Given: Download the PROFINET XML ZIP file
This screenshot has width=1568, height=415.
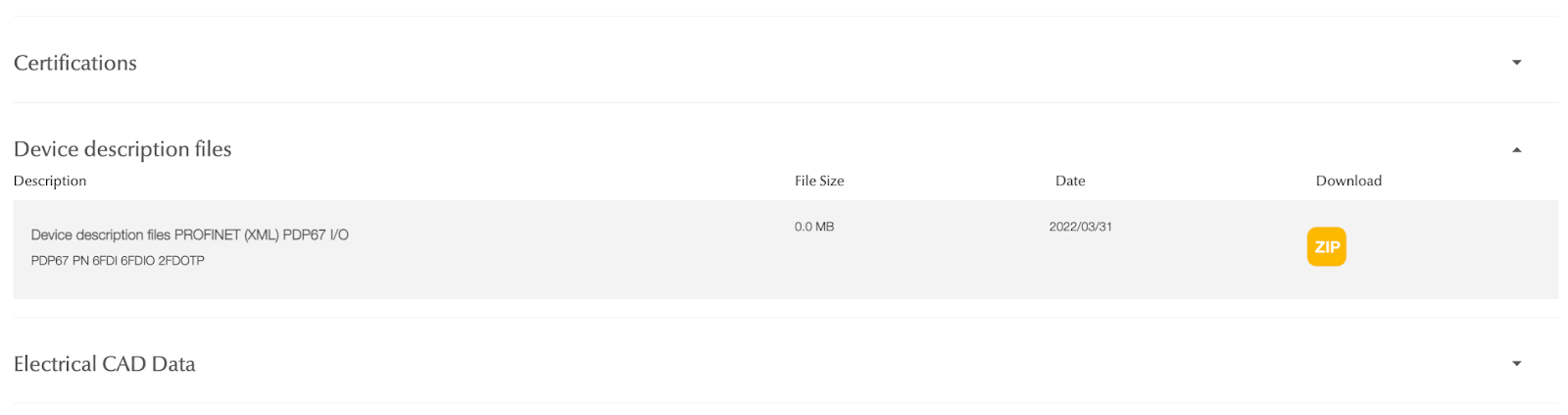Looking at the screenshot, I should click(1326, 246).
